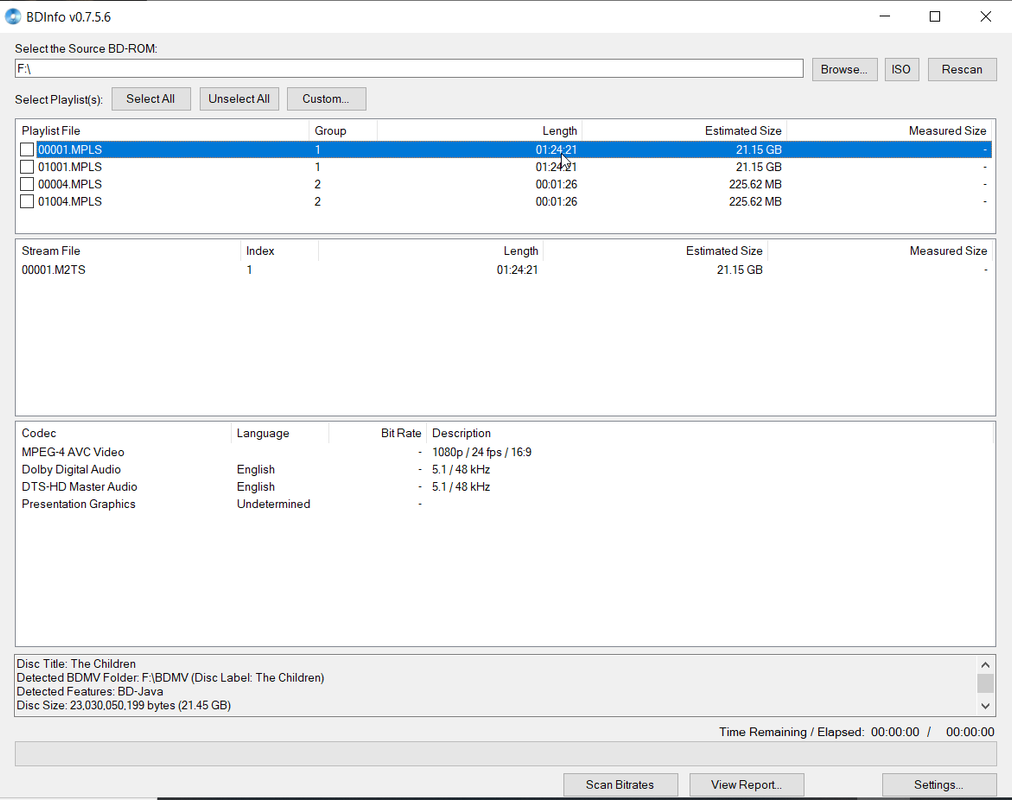Minimize the BDInfo window
The width and height of the screenshot is (1012, 800).
[885, 17]
